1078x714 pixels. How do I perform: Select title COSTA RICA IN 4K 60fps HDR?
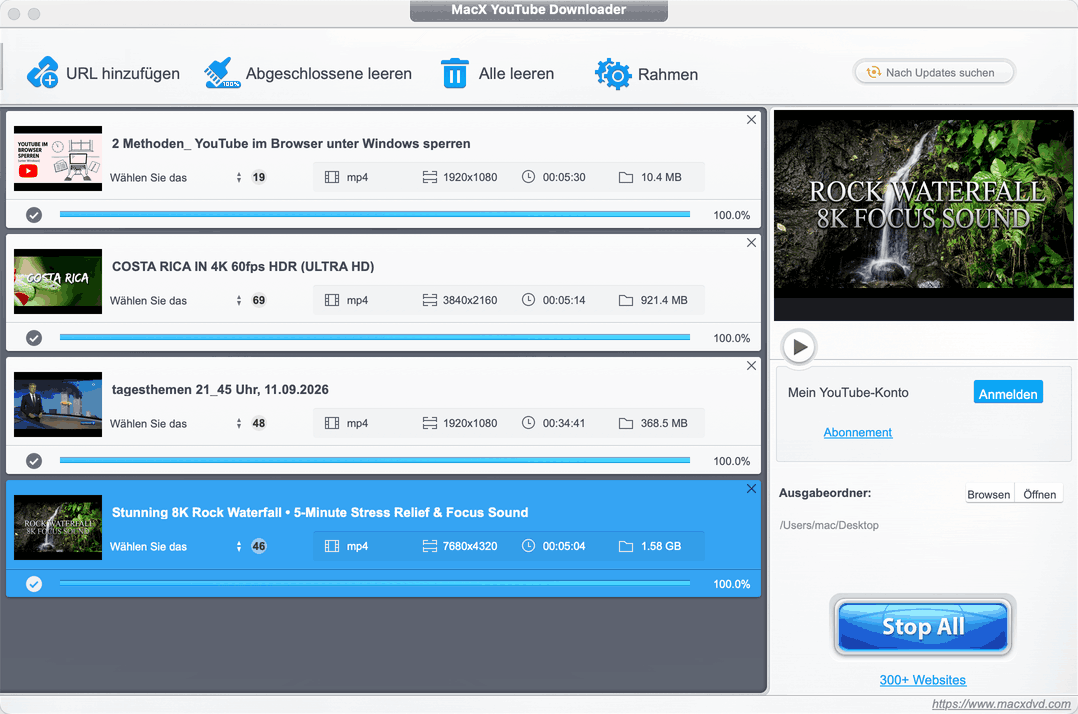click(243, 267)
